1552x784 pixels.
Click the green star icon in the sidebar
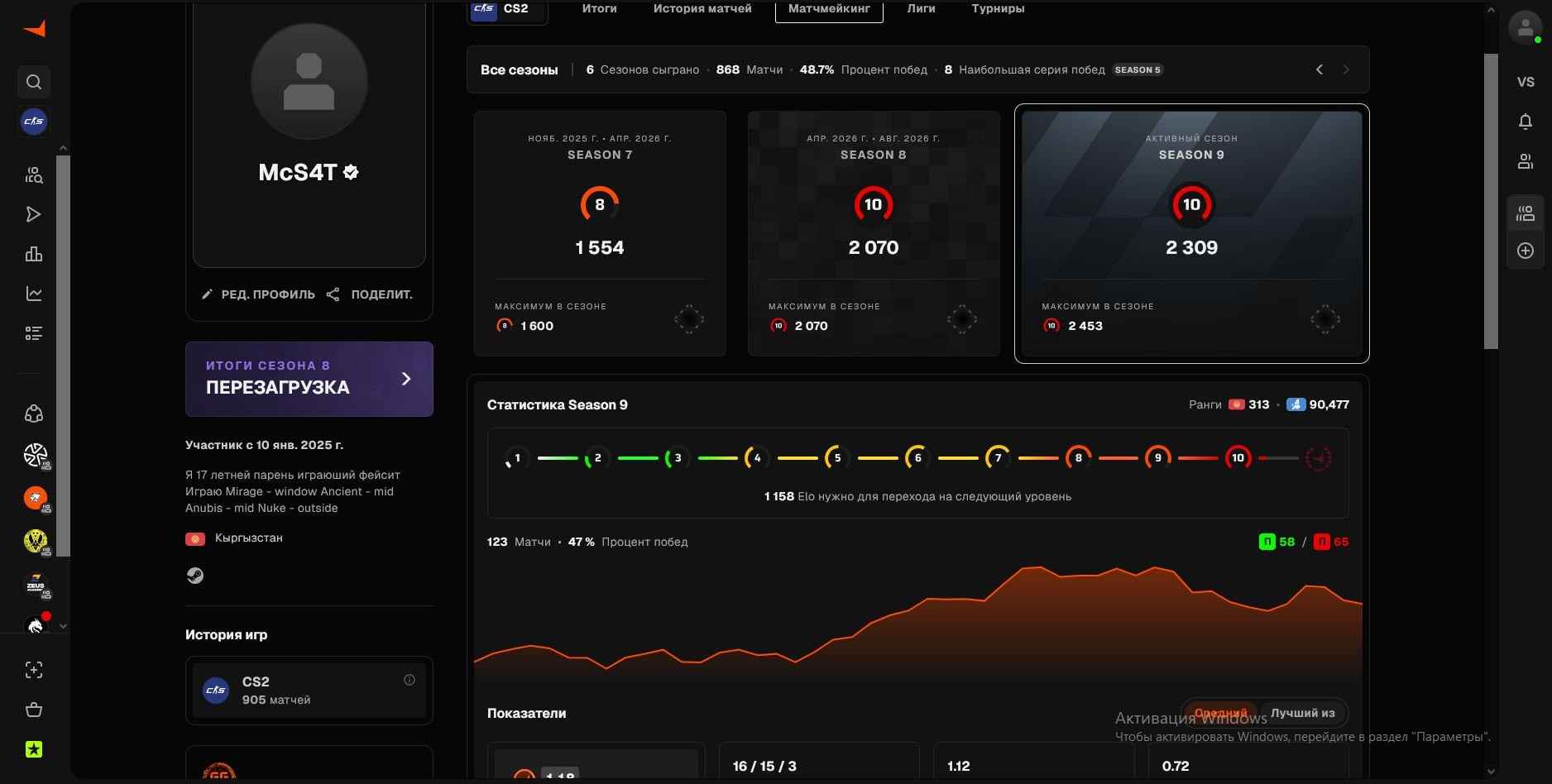(34, 749)
